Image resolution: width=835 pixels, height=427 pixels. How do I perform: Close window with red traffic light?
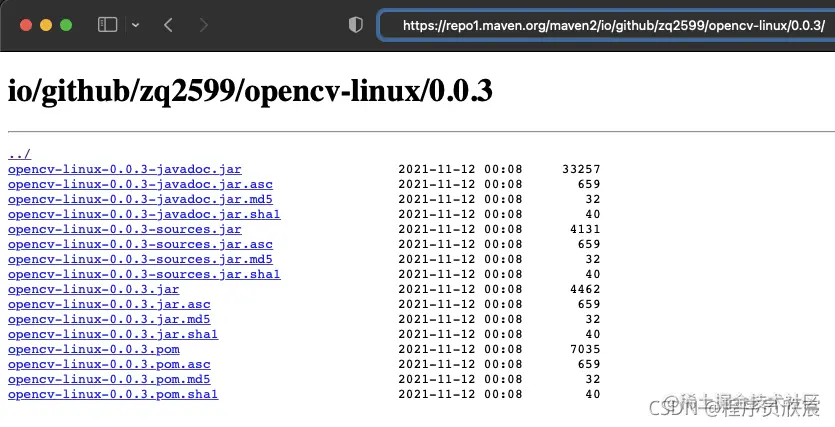click(x=26, y=25)
